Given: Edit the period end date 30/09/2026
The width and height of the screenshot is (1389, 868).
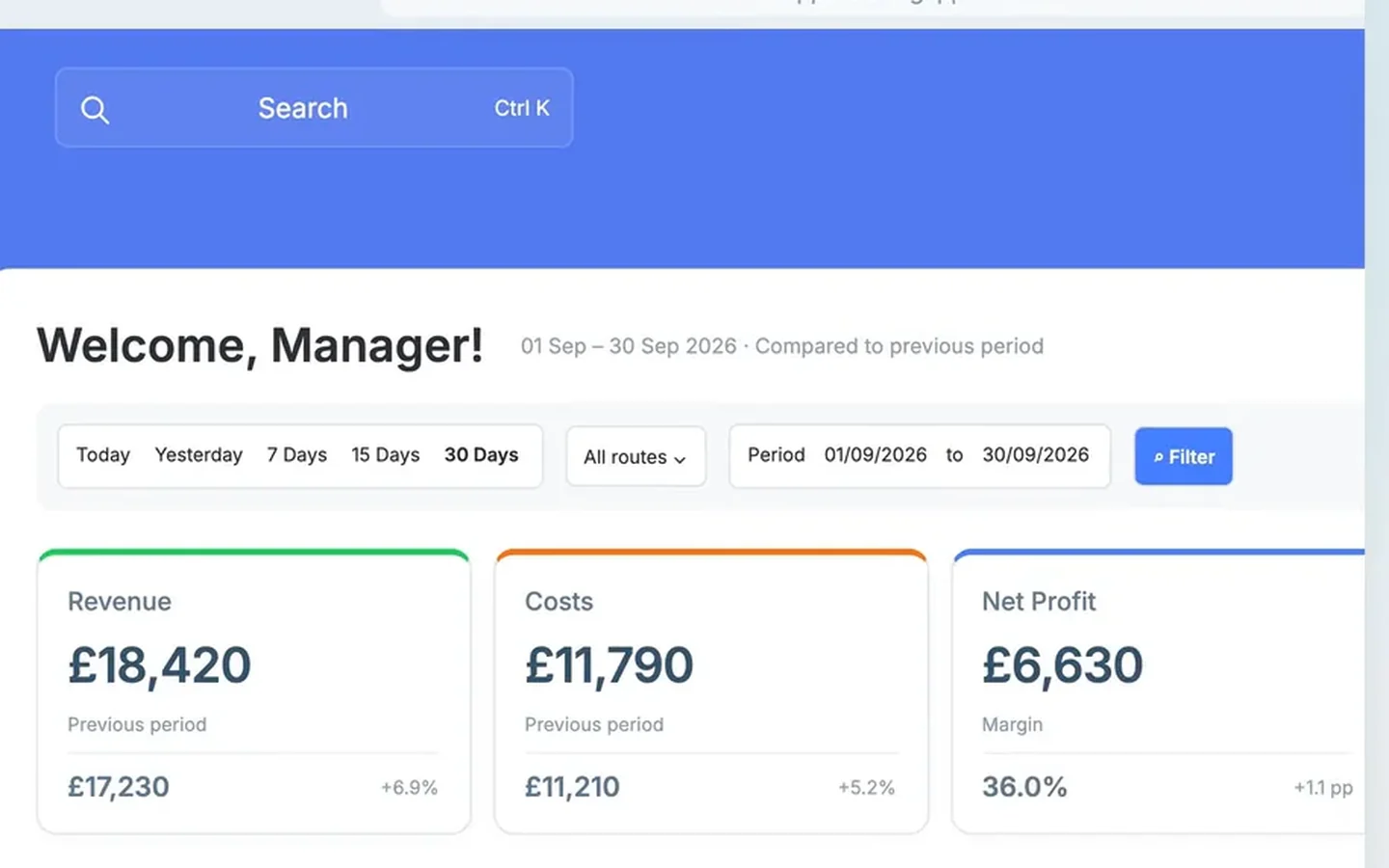Looking at the screenshot, I should [x=1036, y=455].
